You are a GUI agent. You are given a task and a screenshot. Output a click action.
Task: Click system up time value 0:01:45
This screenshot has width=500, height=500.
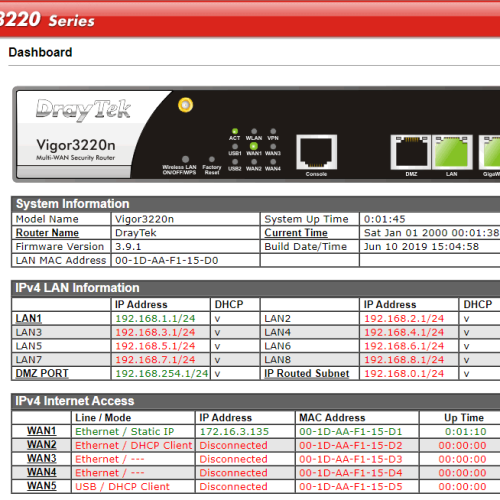point(385,219)
